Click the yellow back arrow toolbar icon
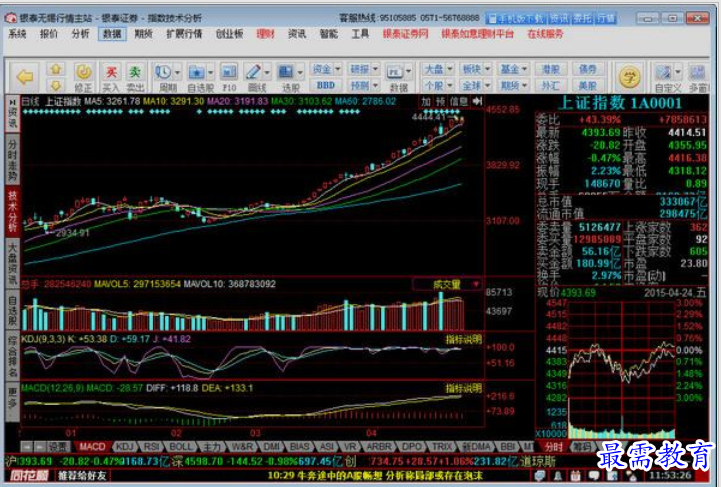 25,77
